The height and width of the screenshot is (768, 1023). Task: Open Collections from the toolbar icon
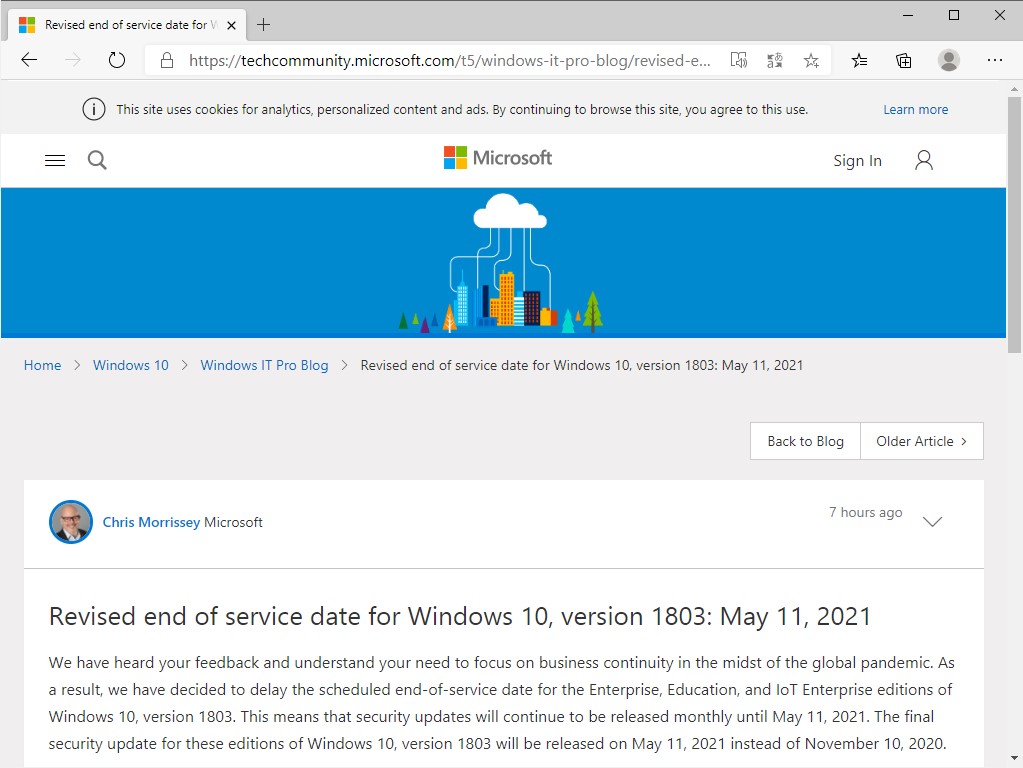903,60
